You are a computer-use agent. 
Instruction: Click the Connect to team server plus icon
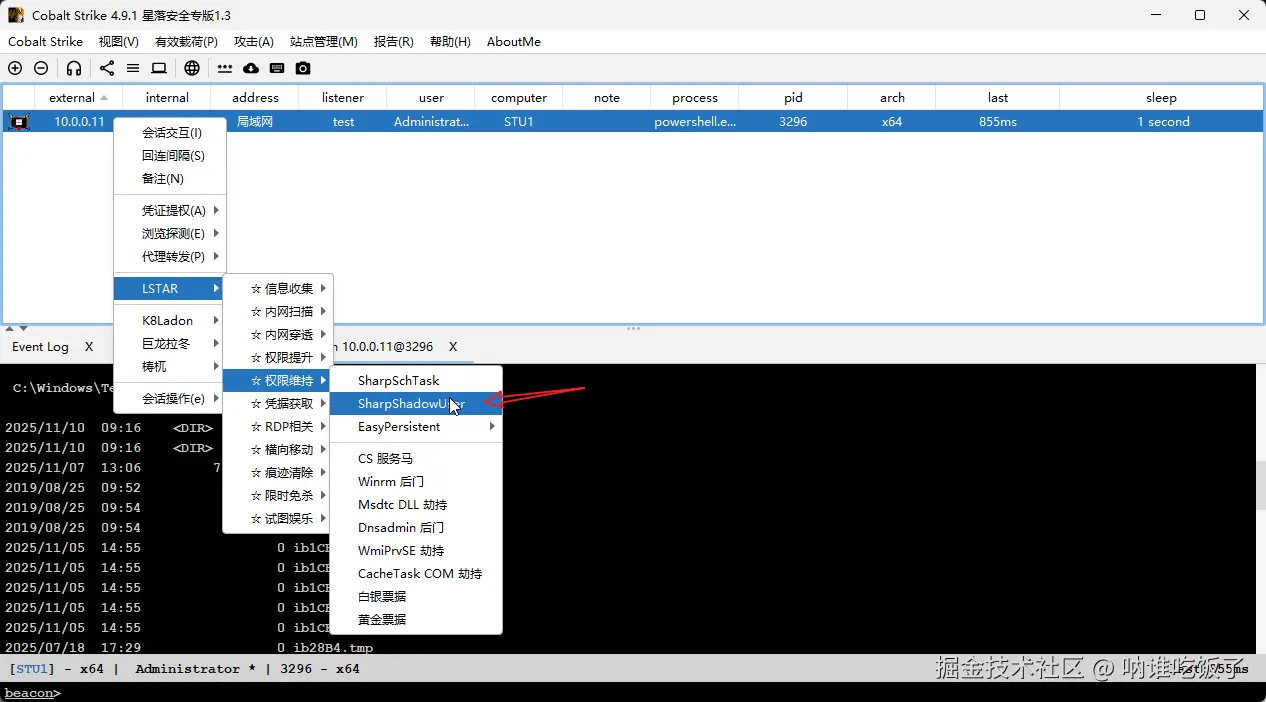pos(15,68)
